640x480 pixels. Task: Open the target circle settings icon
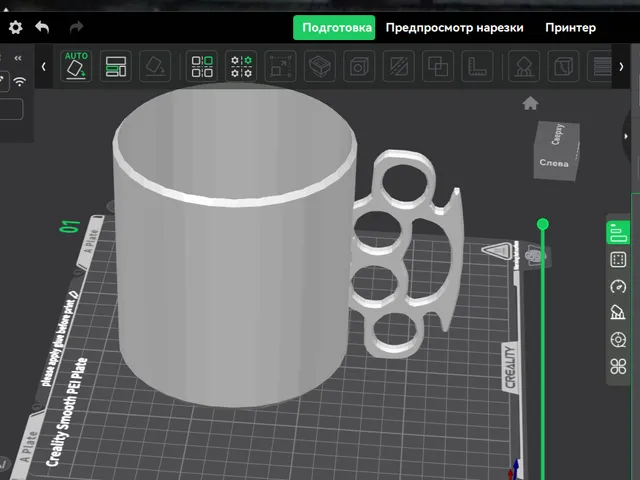[618, 340]
